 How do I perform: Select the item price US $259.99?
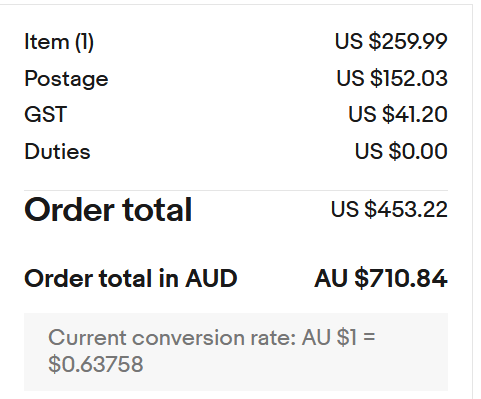click(x=391, y=42)
